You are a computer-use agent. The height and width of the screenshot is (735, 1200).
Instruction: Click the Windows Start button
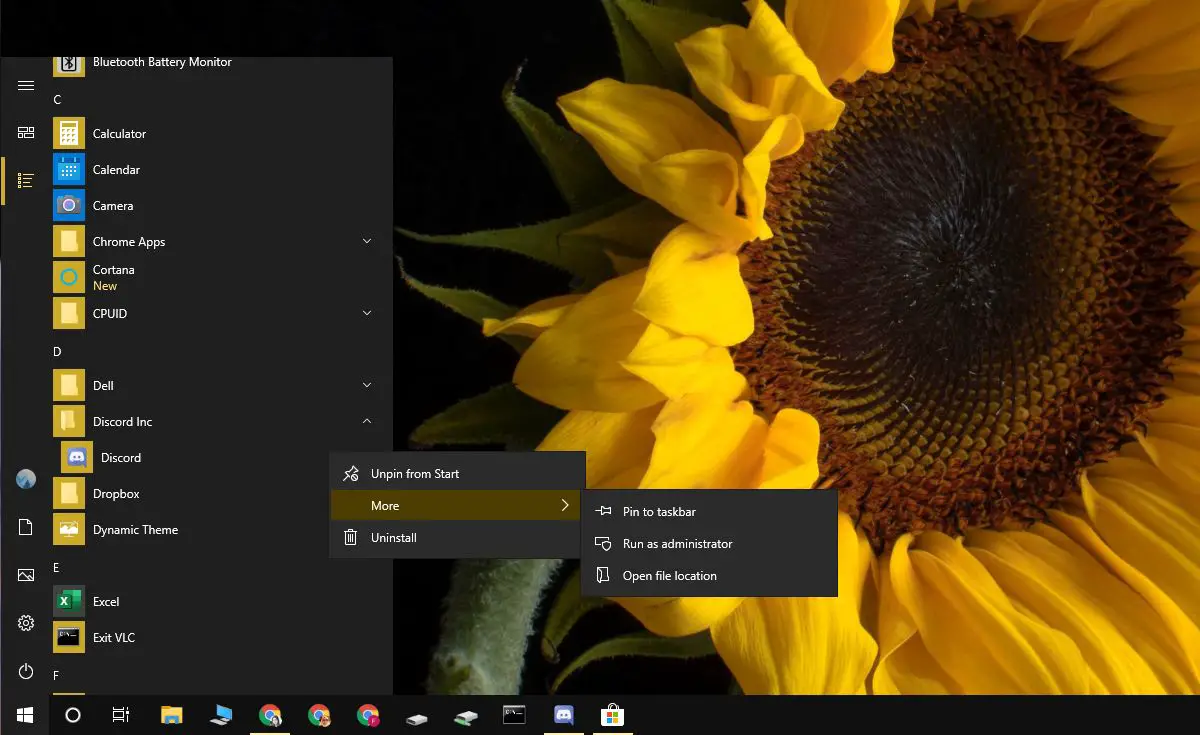pyautogui.click(x=25, y=715)
